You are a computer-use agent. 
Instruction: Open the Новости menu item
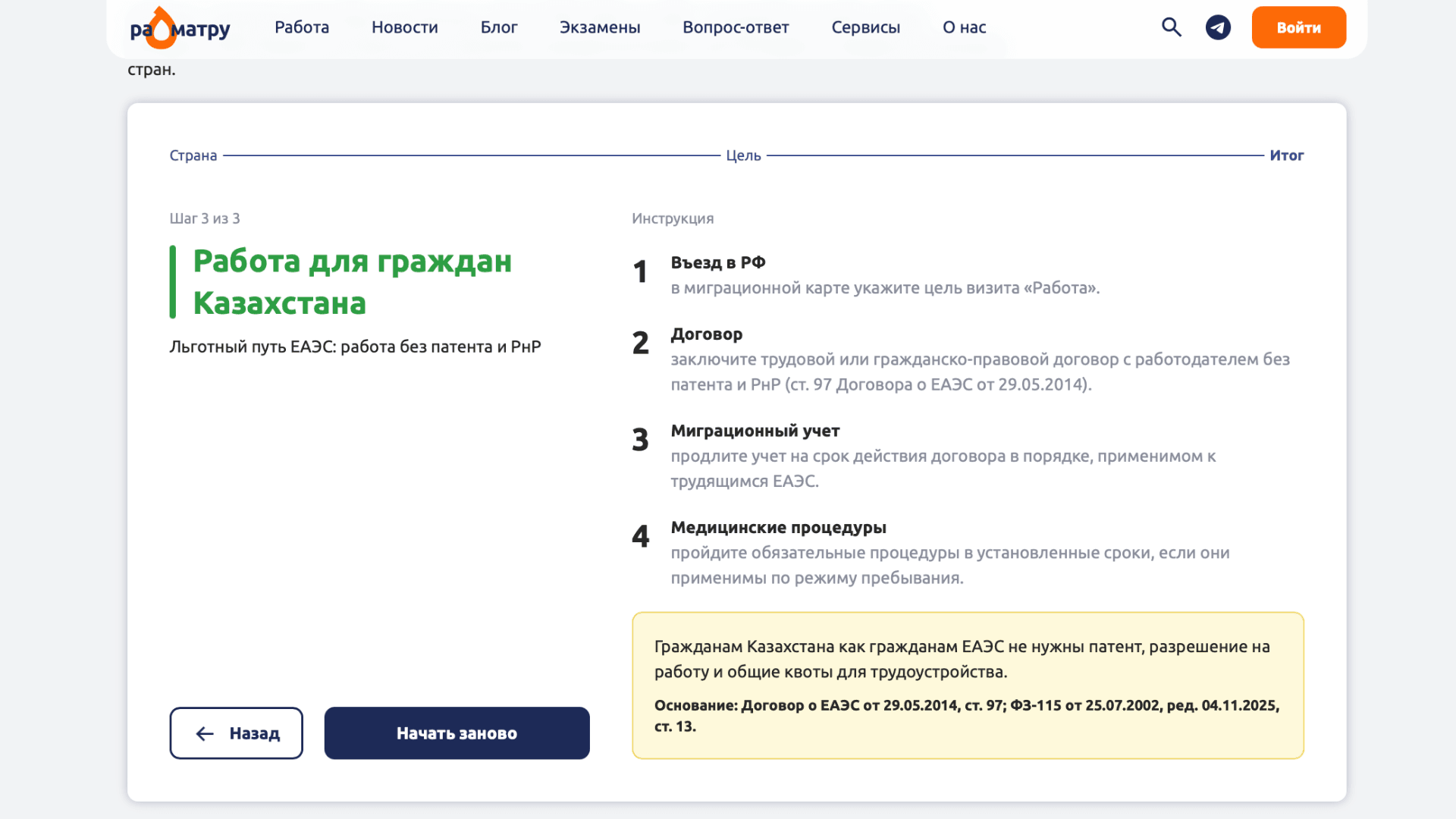pyautogui.click(x=405, y=27)
